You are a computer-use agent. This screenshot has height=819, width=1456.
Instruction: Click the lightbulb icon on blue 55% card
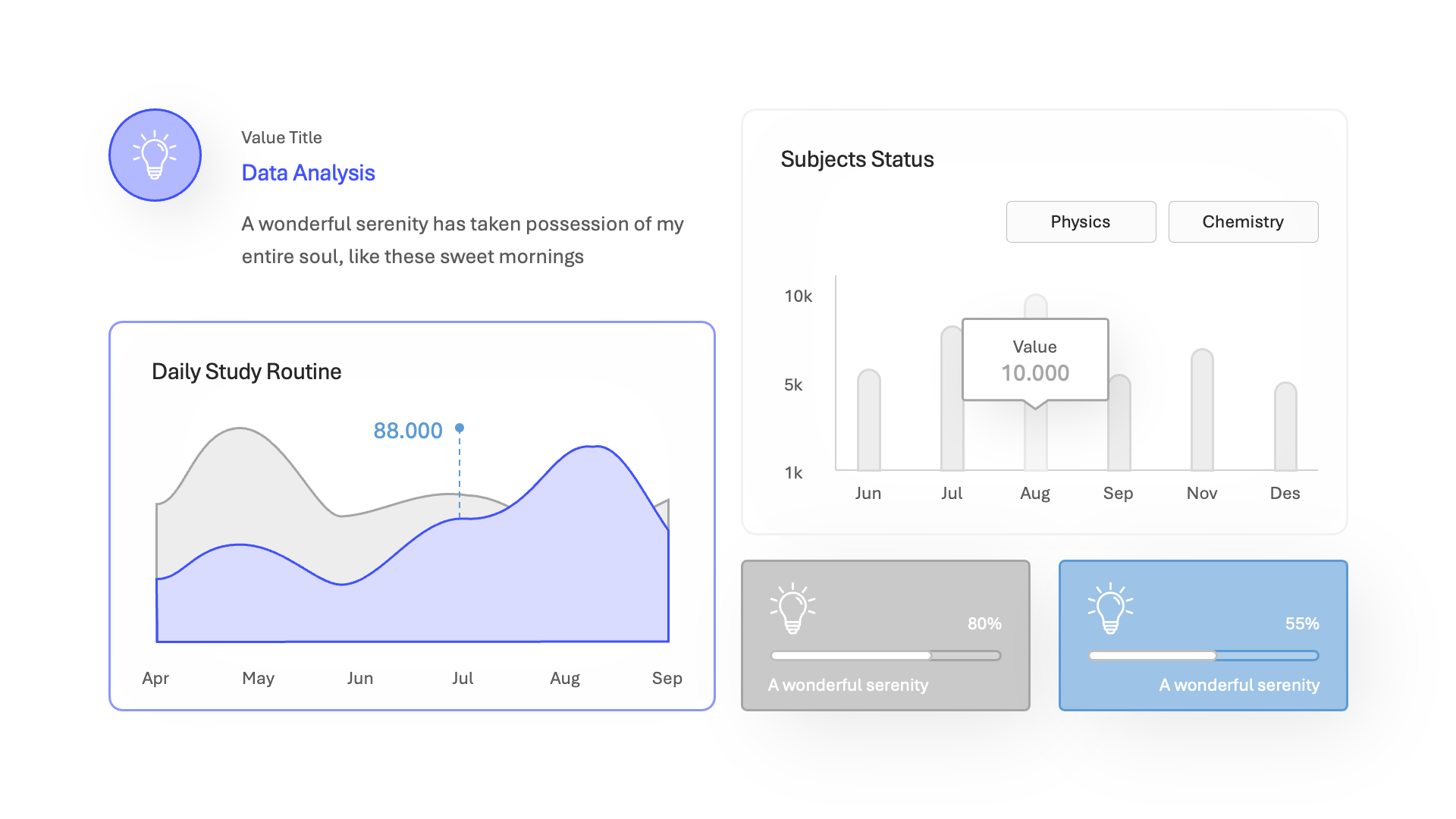(x=1110, y=608)
